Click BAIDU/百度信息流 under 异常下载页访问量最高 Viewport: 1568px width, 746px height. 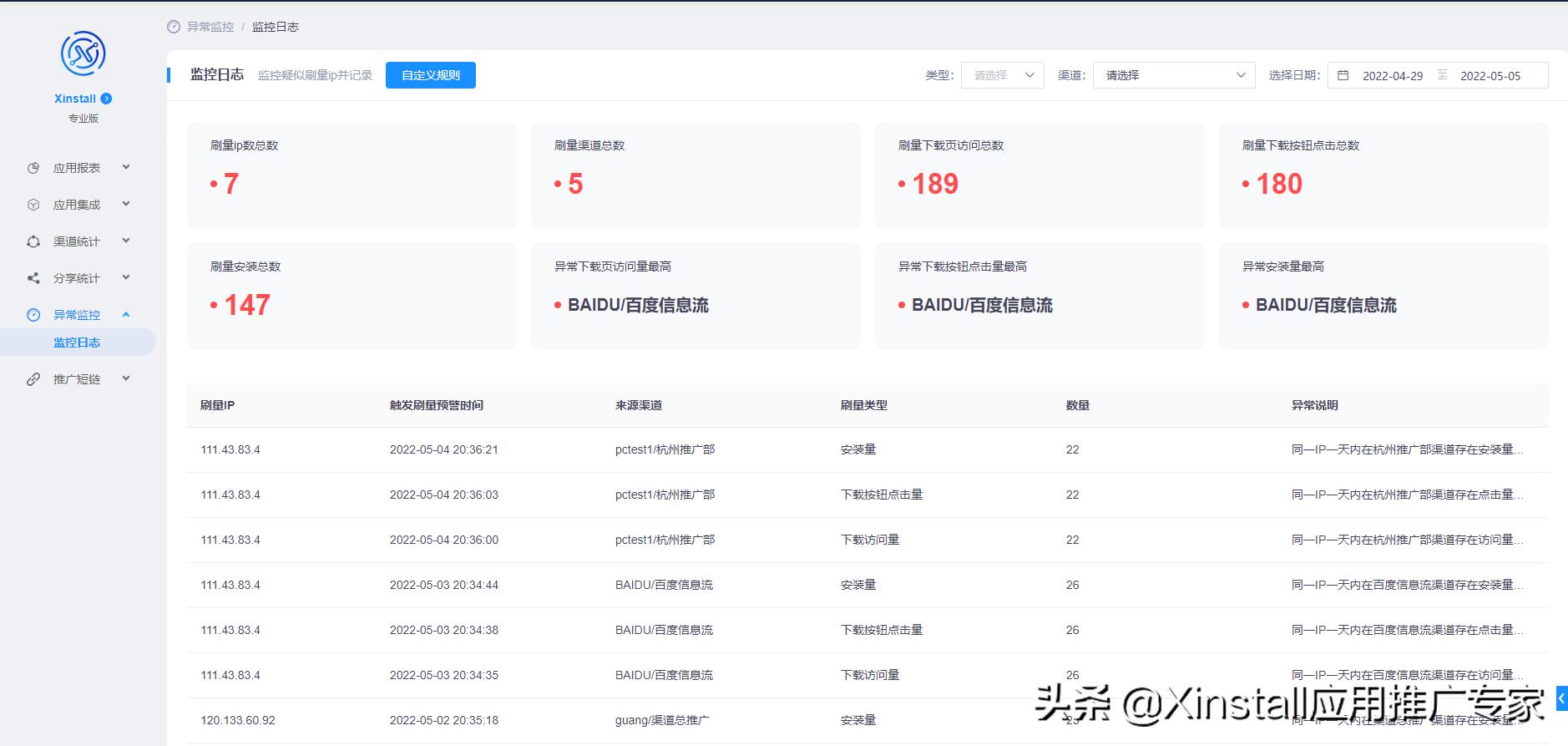tap(638, 305)
